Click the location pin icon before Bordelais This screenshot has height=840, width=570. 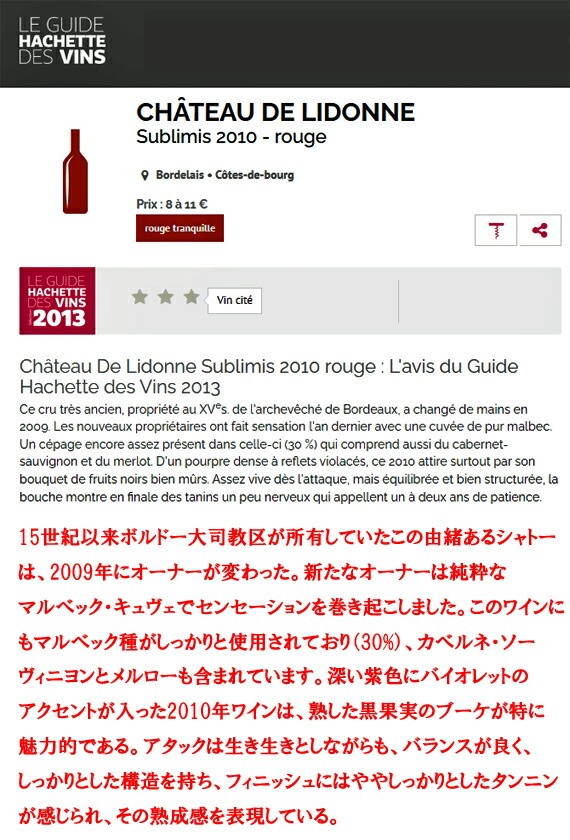point(144,175)
